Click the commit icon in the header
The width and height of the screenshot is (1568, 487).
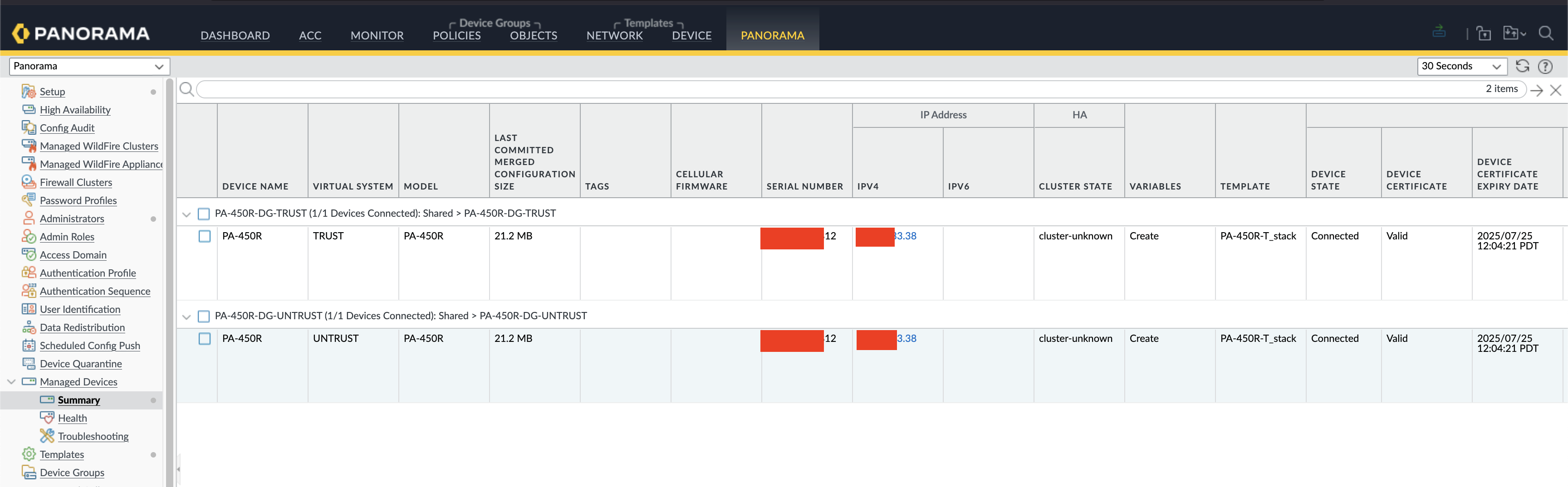(x=1439, y=32)
